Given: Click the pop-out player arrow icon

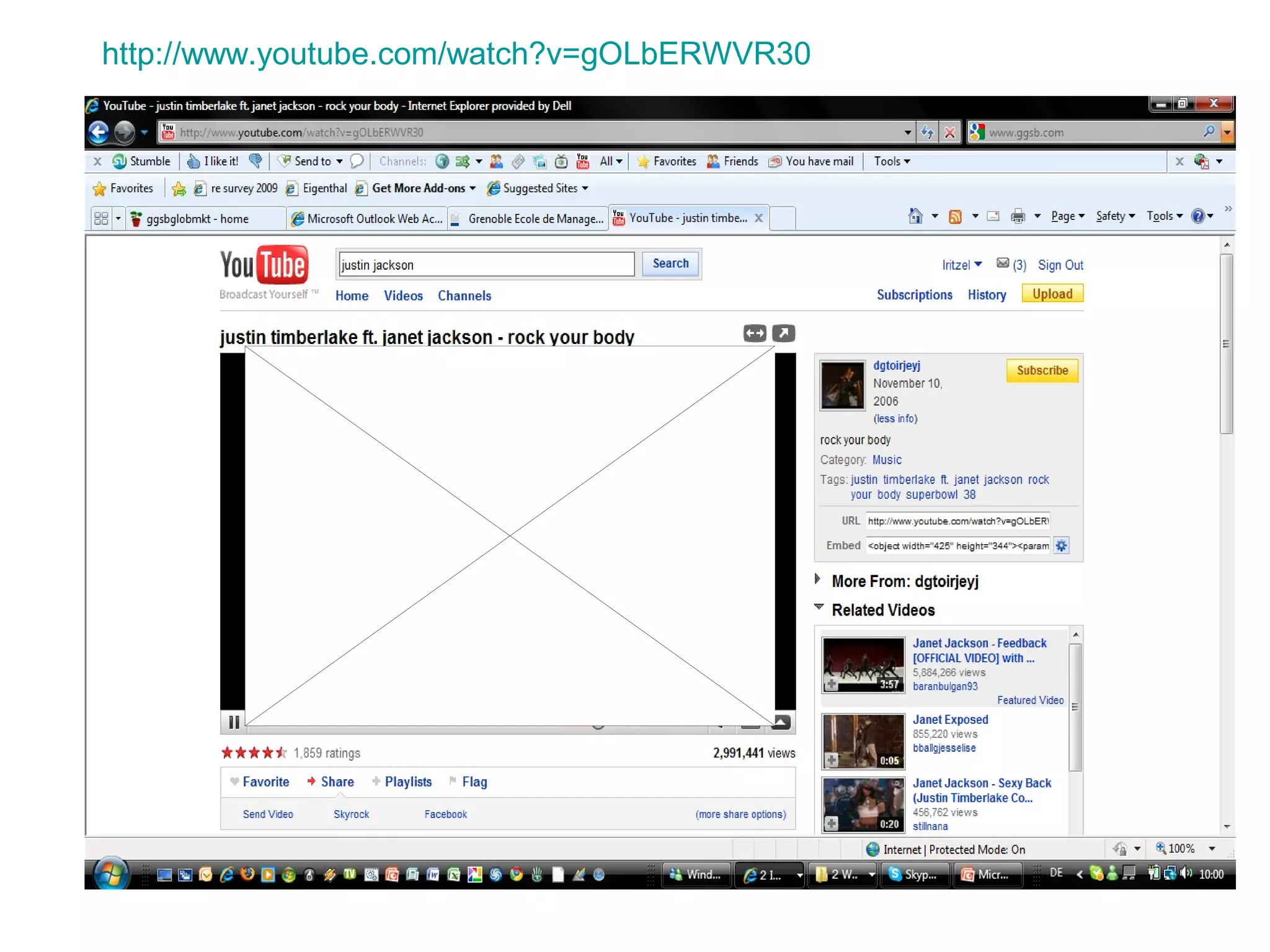Looking at the screenshot, I should click(784, 333).
